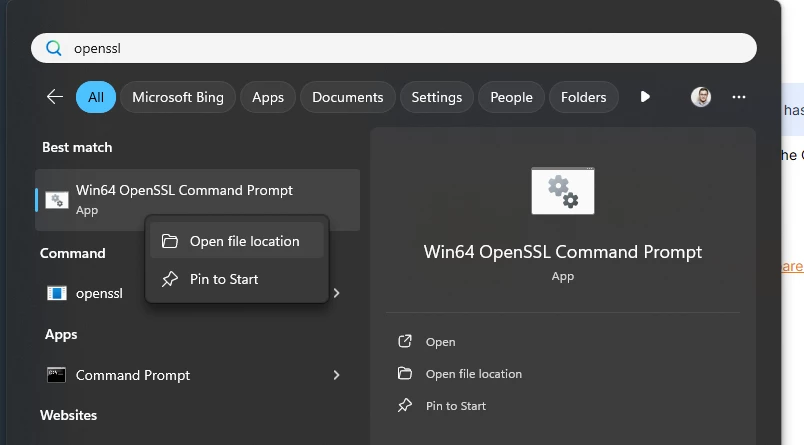Select the All filter tab
Screen dimensions: 804x445
pos(96,97)
